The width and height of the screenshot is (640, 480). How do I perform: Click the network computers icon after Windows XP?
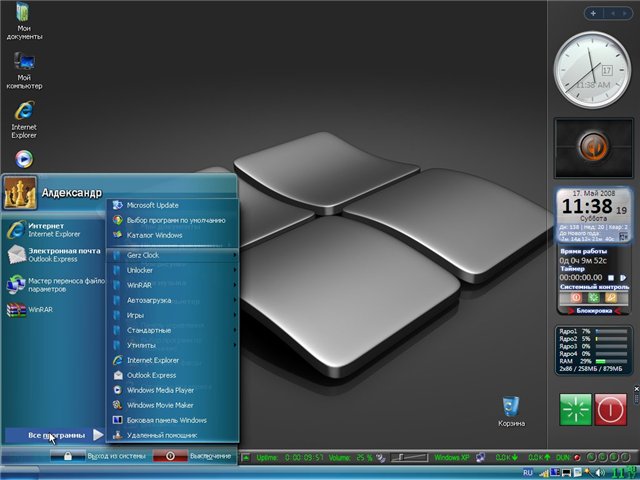(x=480, y=458)
